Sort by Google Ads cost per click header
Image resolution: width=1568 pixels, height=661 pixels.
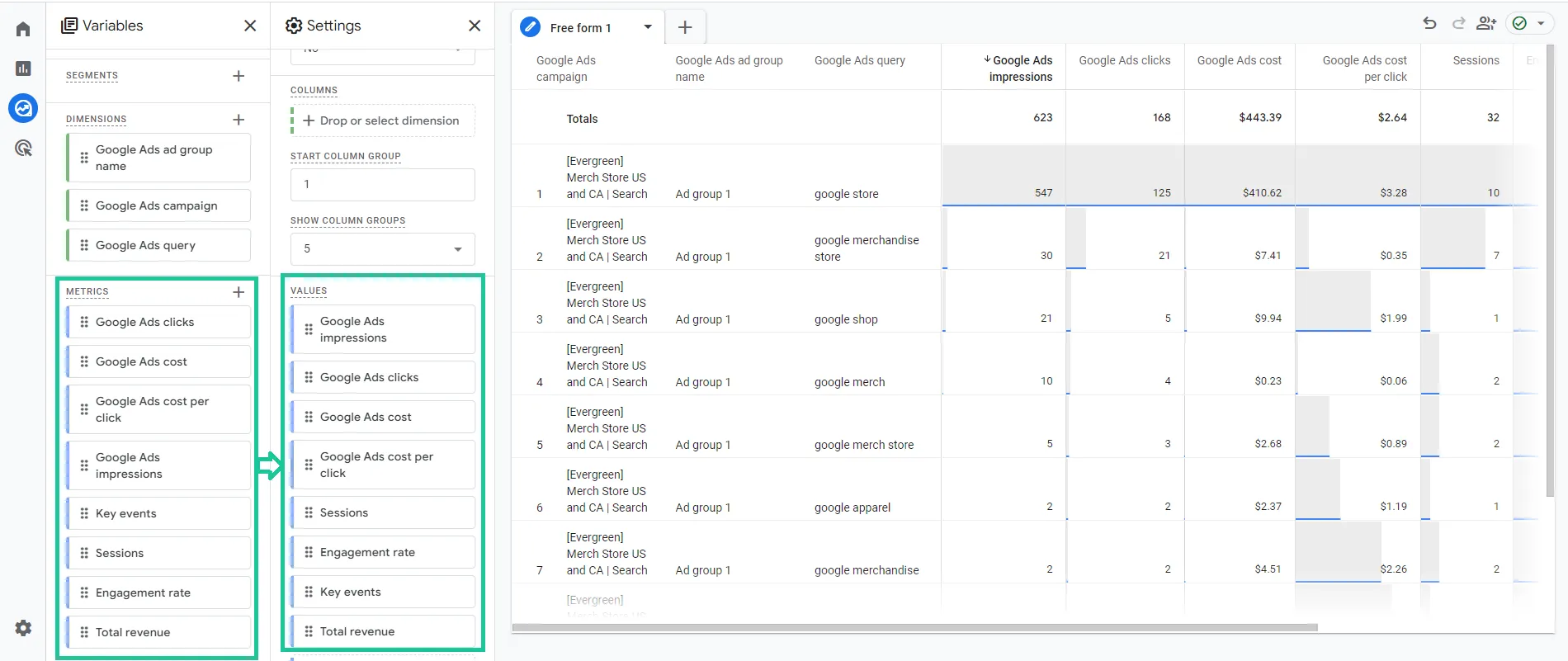pyautogui.click(x=1364, y=68)
